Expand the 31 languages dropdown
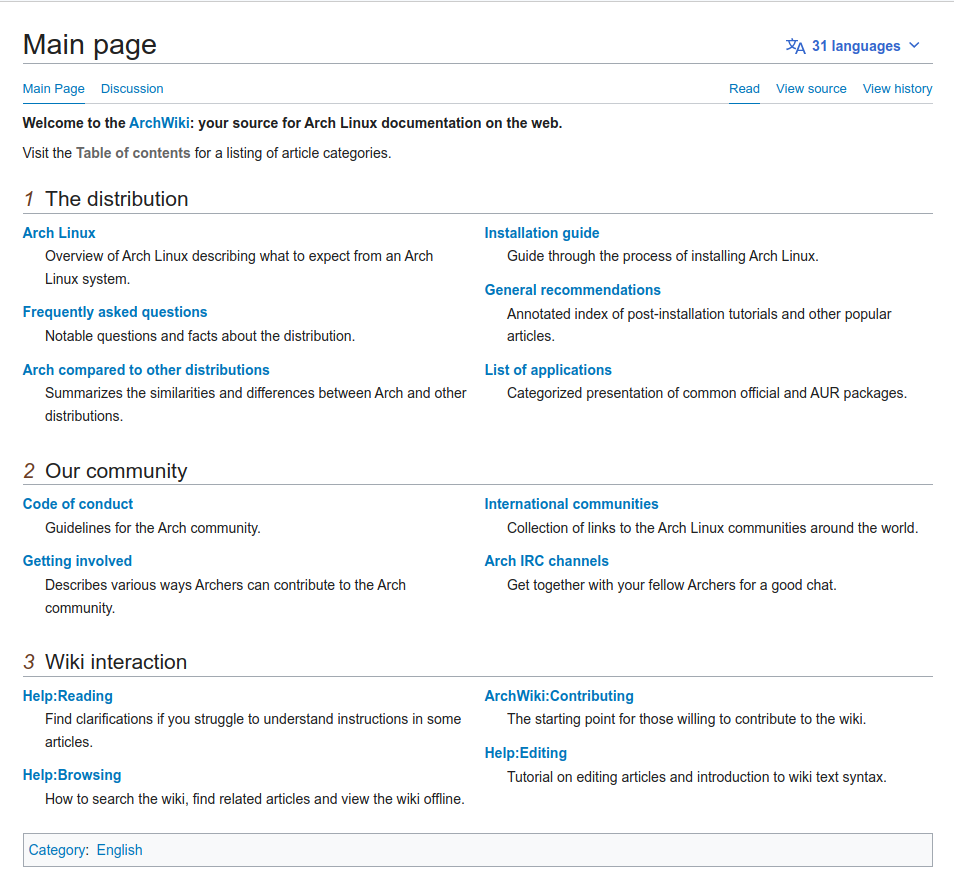954x884 pixels. coord(855,46)
